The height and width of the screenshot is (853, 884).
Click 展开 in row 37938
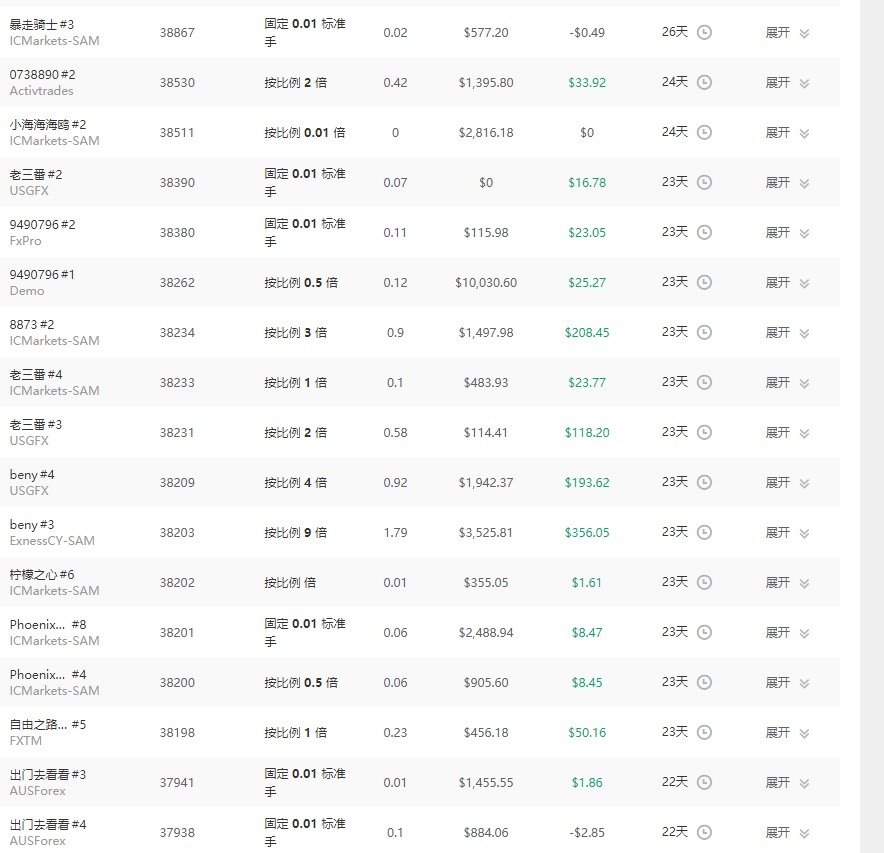click(x=777, y=832)
